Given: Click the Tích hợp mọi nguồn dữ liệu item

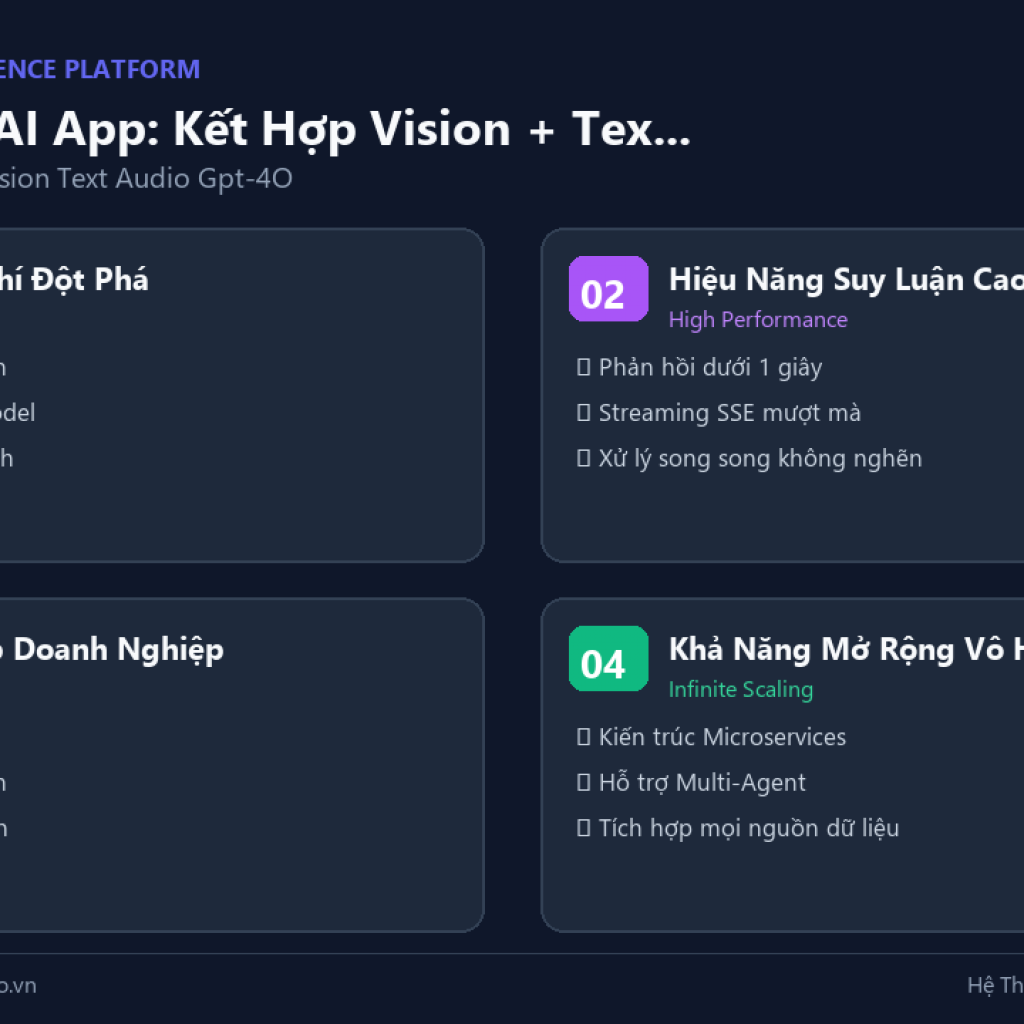Looking at the screenshot, I should (748, 828).
